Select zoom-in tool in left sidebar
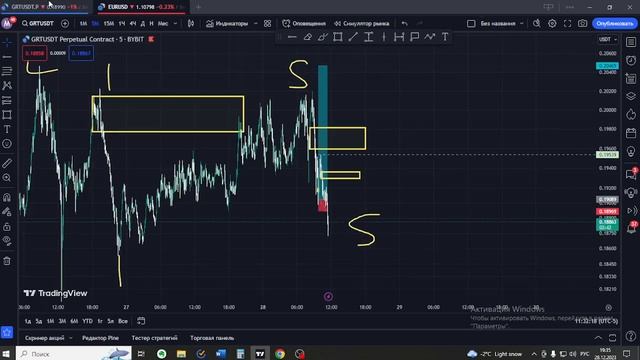Viewport: 640px width, 360px height. (7, 178)
